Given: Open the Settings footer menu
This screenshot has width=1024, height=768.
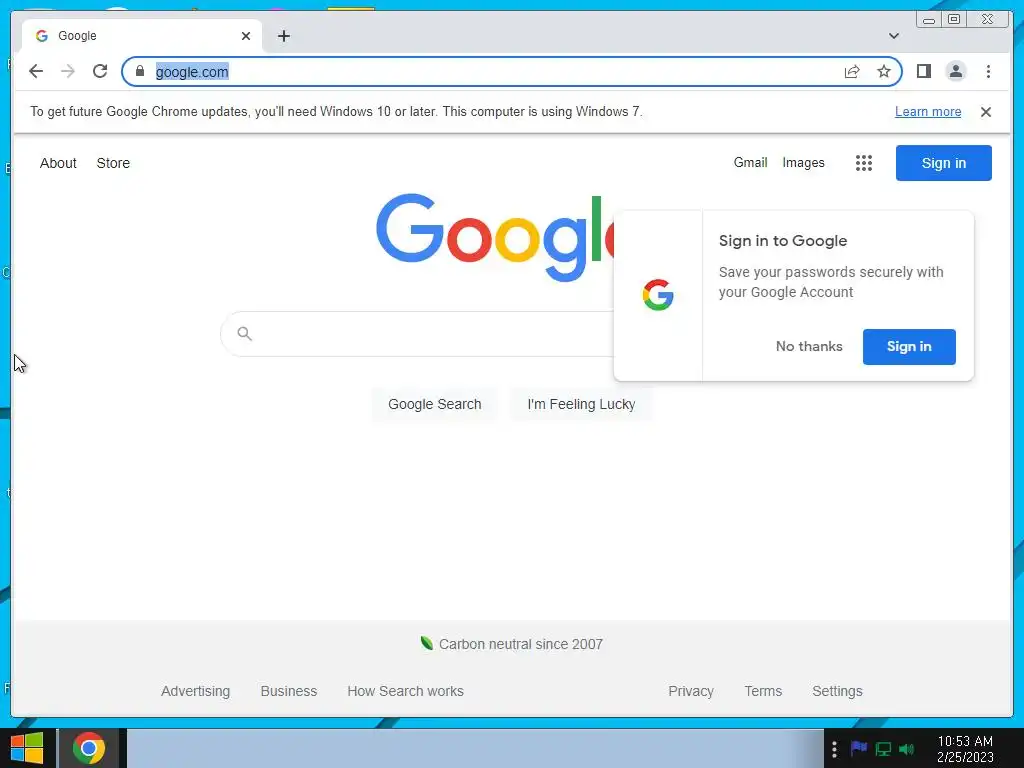Looking at the screenshot, I should point(837,691).
